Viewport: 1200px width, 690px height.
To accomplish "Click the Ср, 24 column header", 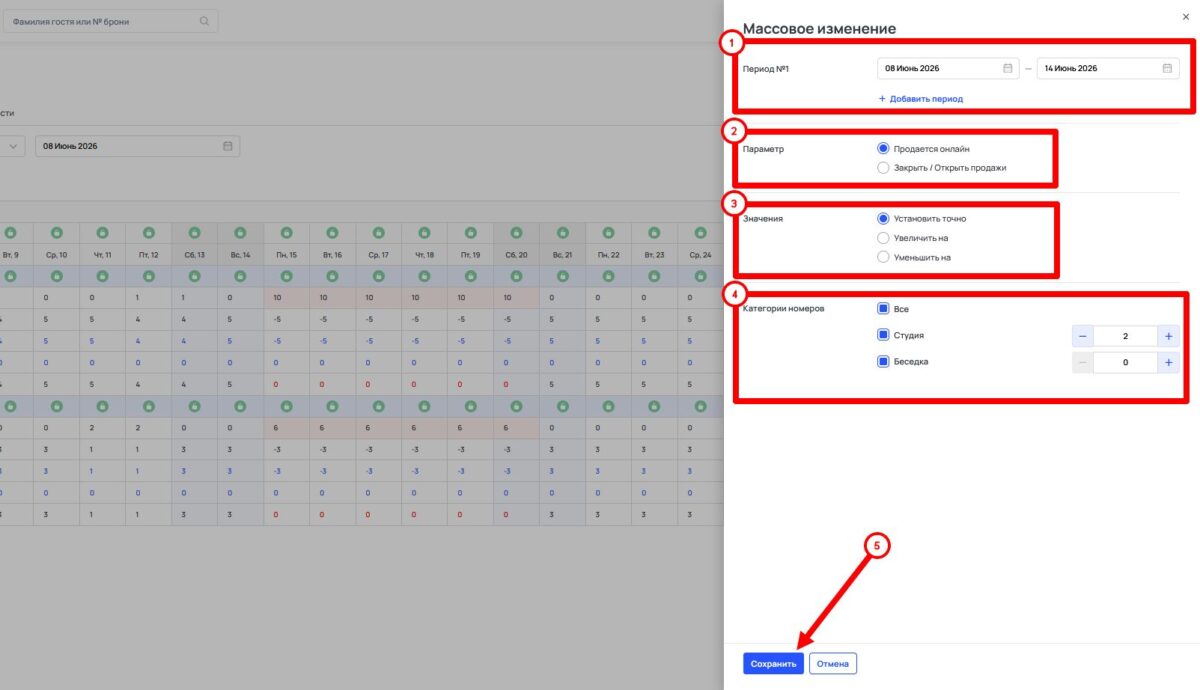I will point(701,255).
